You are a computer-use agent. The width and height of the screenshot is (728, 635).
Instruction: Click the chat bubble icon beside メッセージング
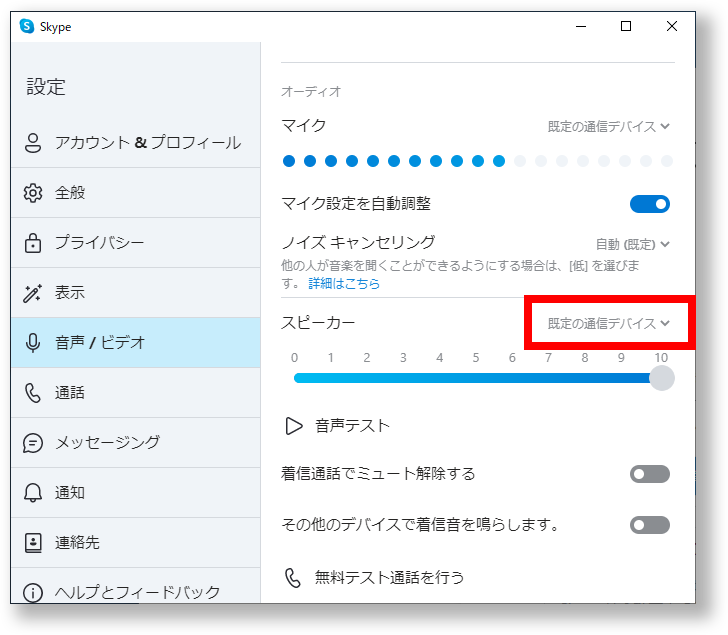point(33,443)
